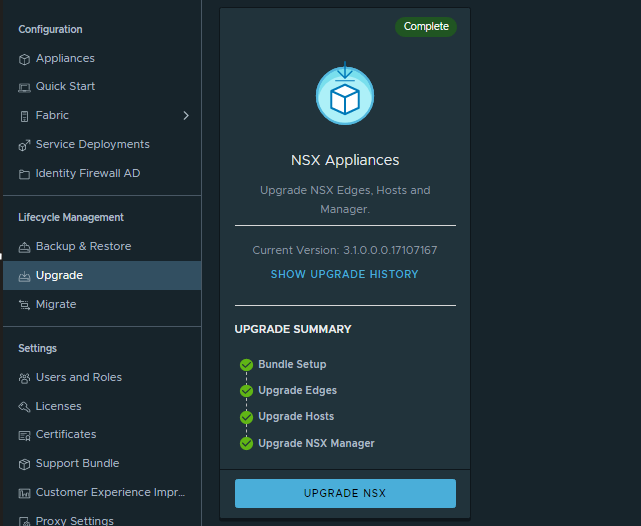Click the 'Upgrade NSX Edges, Hosts and Manager' description
This screenshot has width=641, height=526.
(x=345, y=200)
